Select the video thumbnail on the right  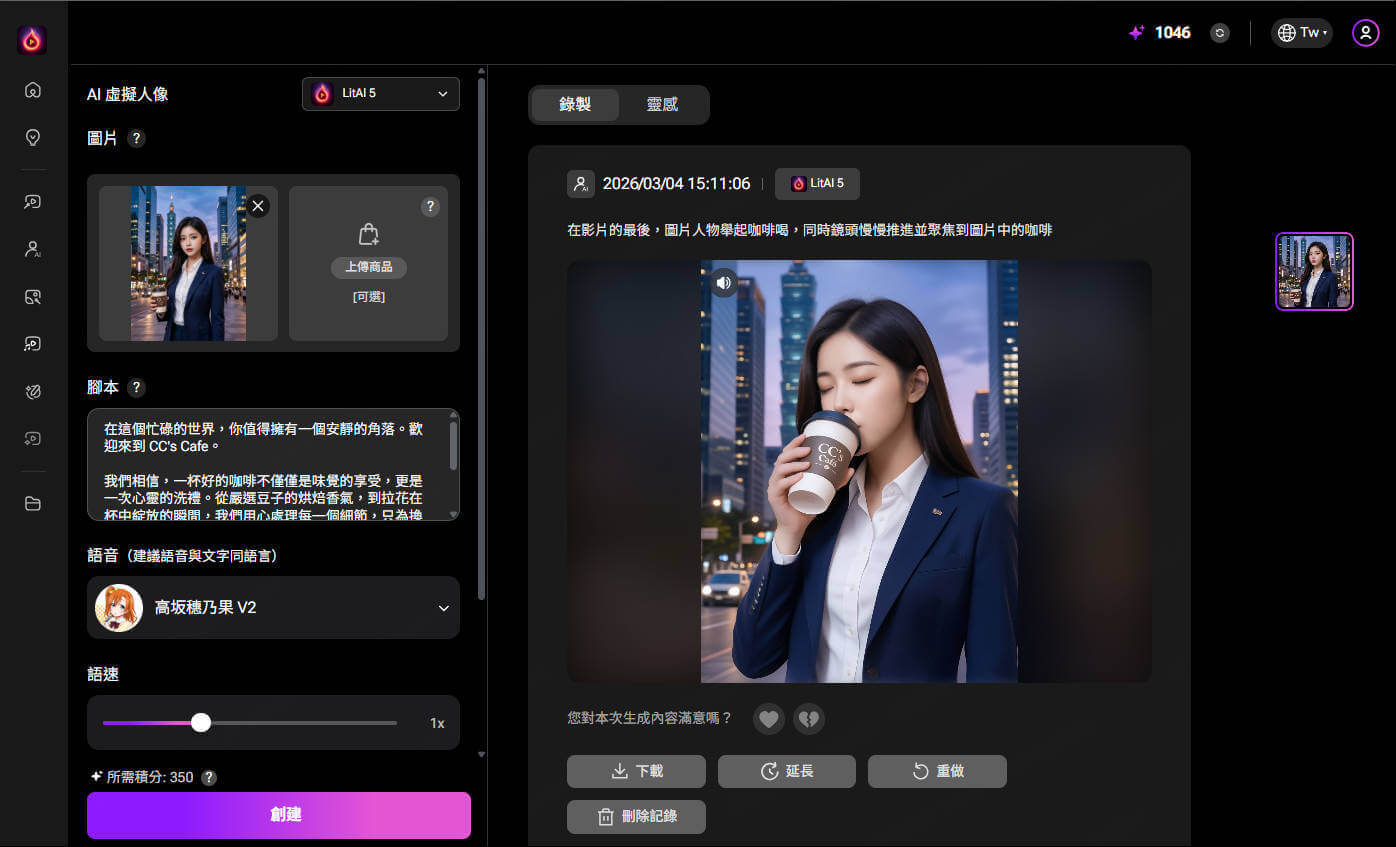point(1314,271)
